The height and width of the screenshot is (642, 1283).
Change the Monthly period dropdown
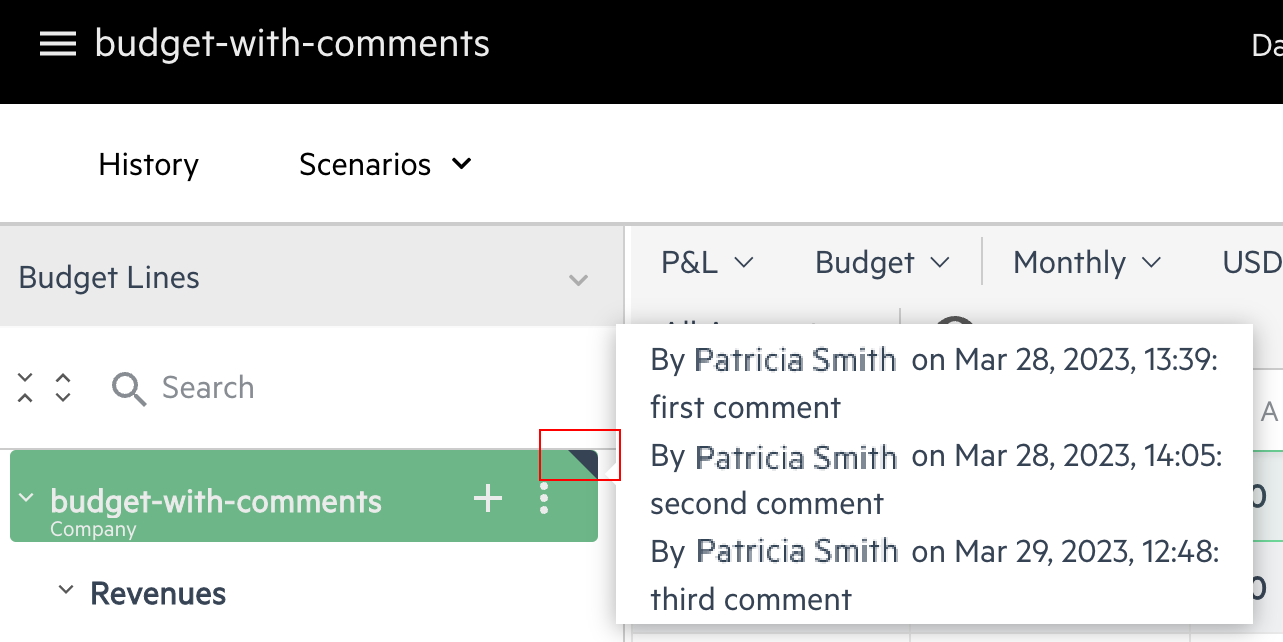[1087, 263]
